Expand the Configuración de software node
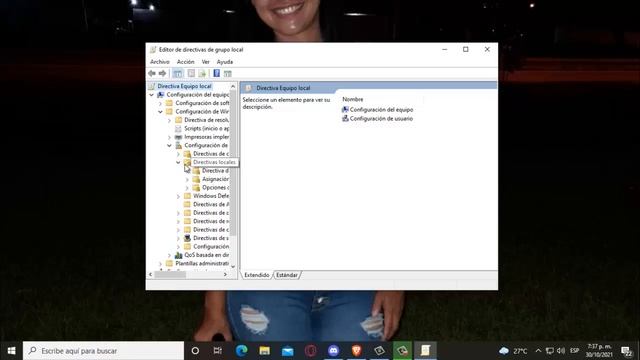The width and height of the screenshot is (640, 360). (x=160, y=103)
